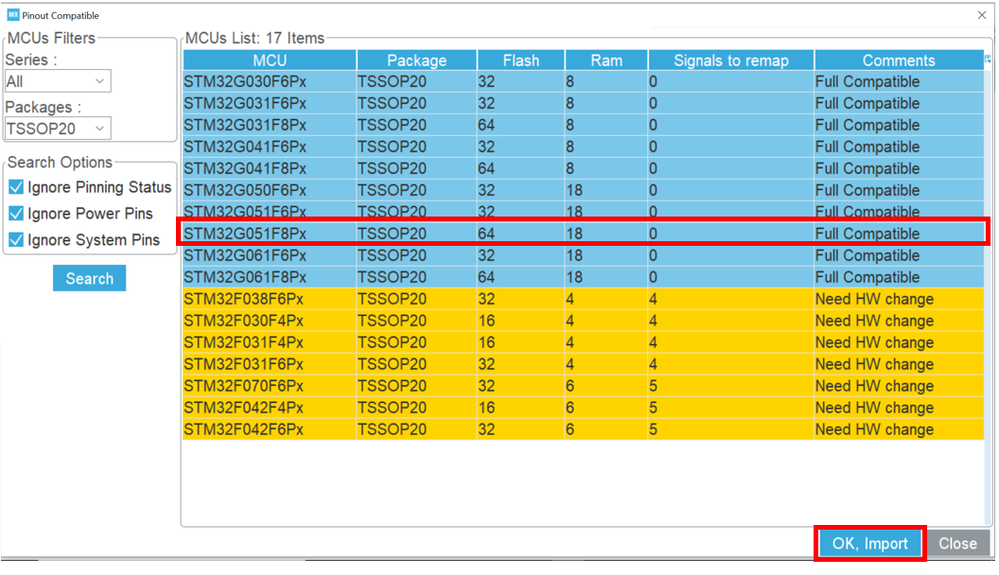Click the column settings icon beside Comments header
The height and width of the screenshot is (575, 999).
click(988, 60)
